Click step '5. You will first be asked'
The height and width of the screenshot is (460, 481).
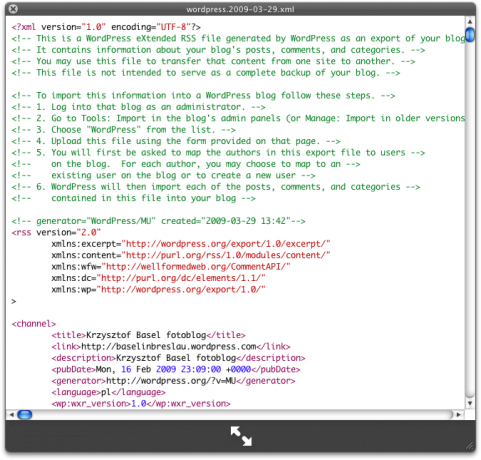tap(218, 153)
